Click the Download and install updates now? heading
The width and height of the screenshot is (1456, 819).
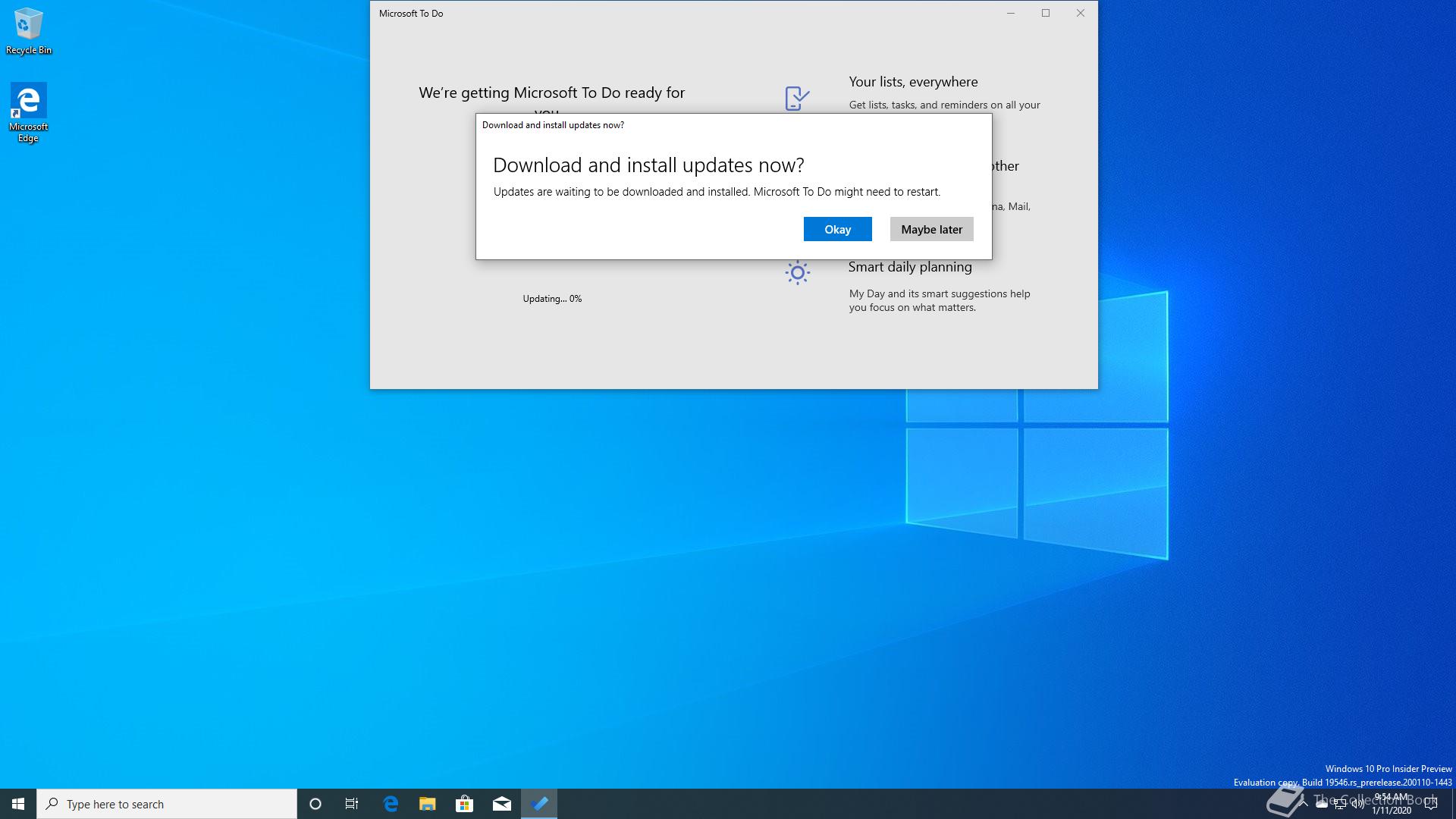click(x=648, y=165)
